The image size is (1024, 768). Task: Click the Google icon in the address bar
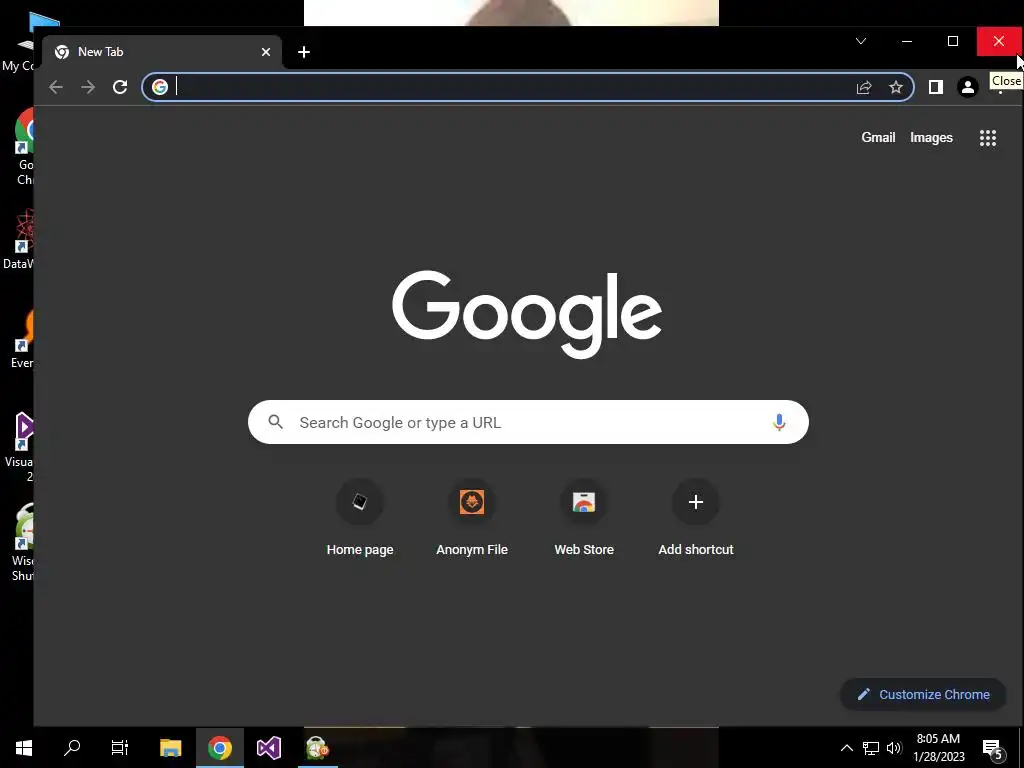point(160,87)
